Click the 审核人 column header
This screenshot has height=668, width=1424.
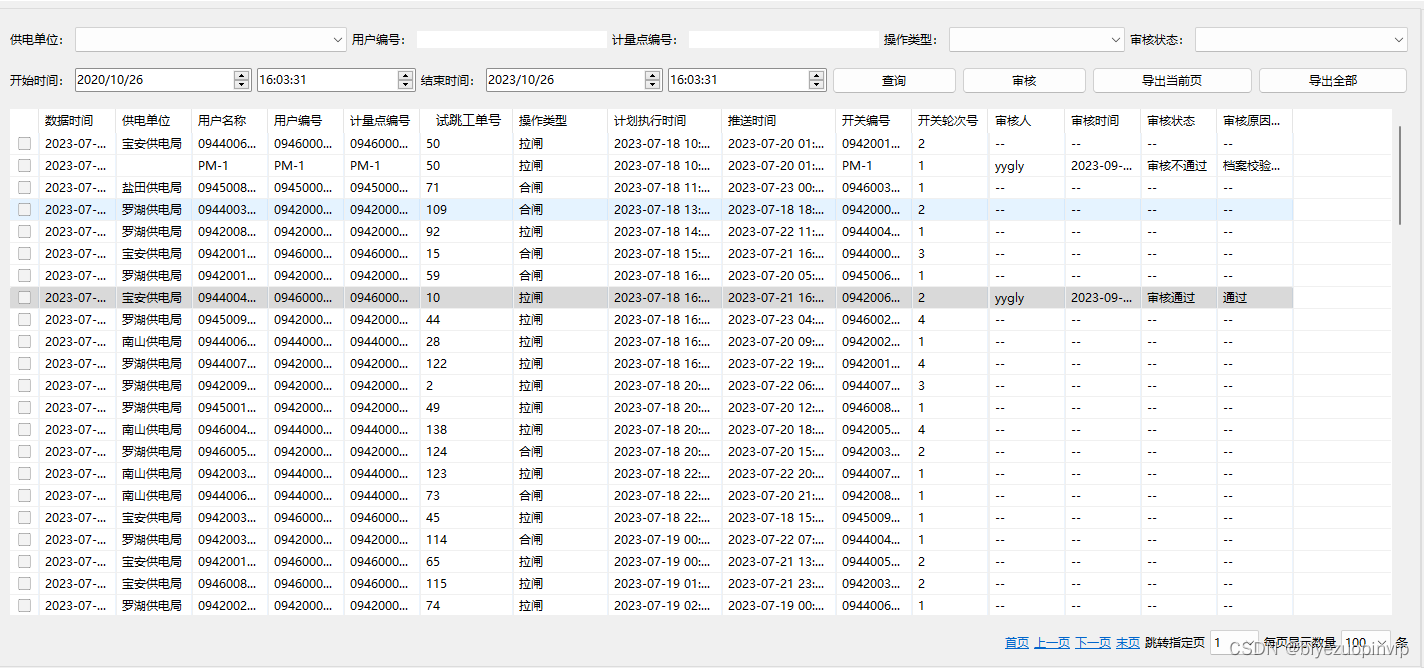[x=1027, y=120]
